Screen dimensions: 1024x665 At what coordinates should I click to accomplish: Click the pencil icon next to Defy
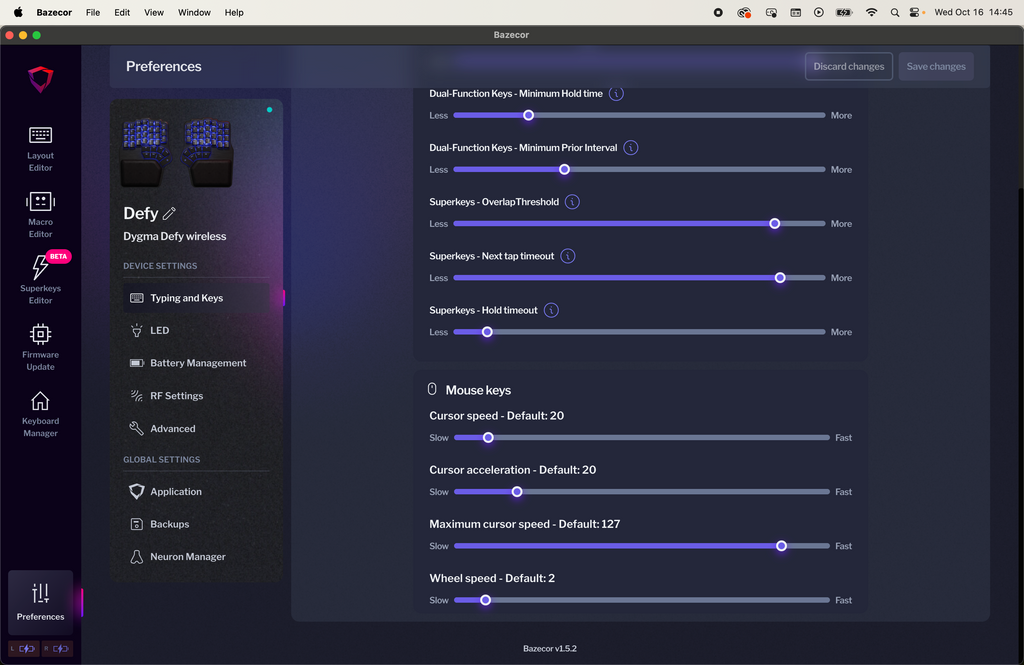(x=169, y=213)
